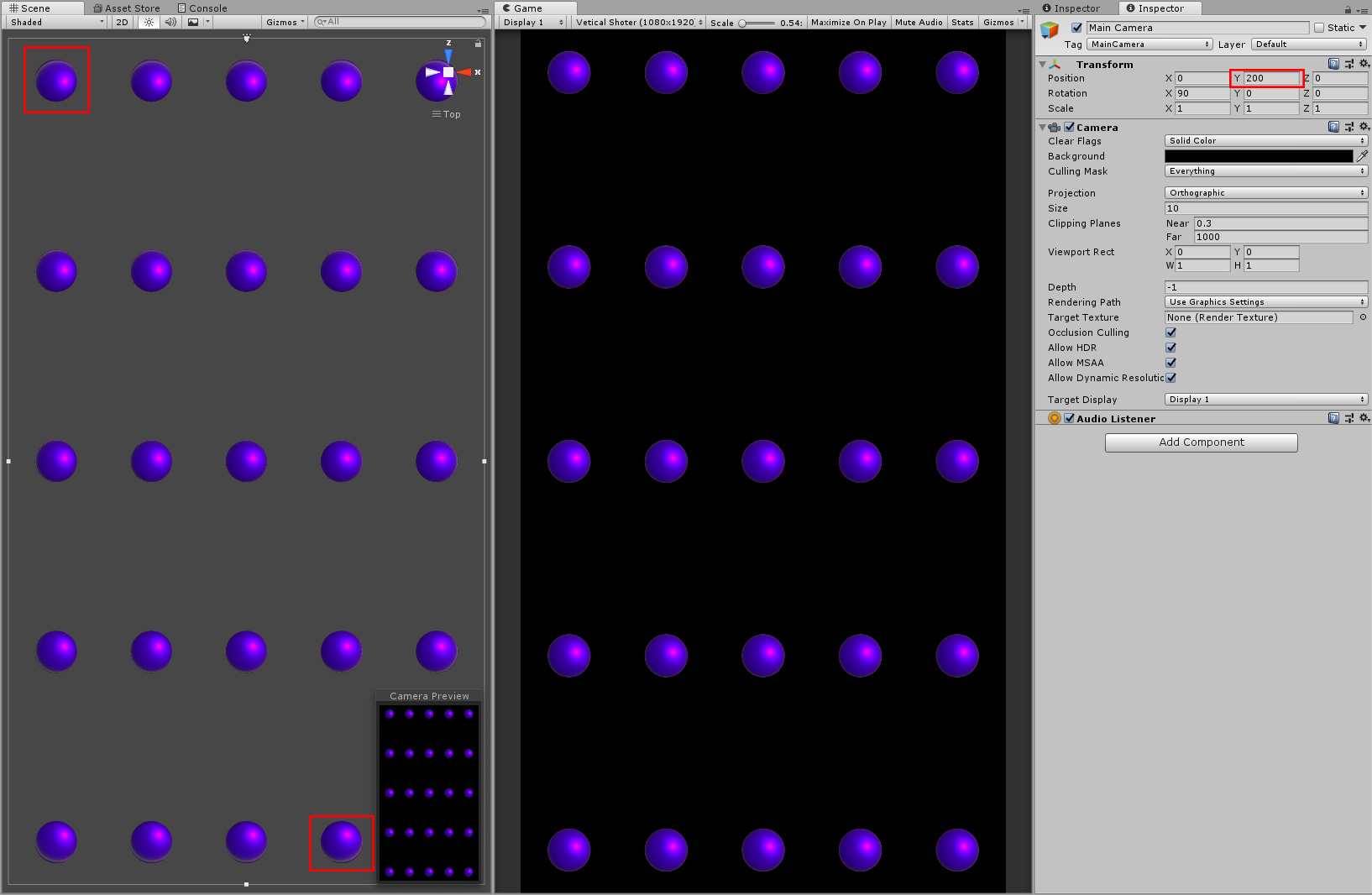Click the black Background color swatch
Image resolution: width=1372 pixels, height=895 pixels.
pyautogui.click(x=1259, y=156)
